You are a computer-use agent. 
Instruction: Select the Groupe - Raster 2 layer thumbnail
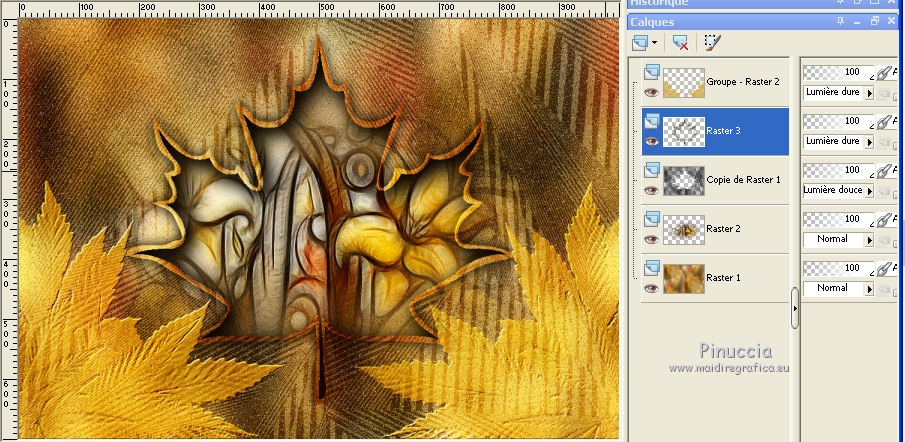click(x=684, y=83)
